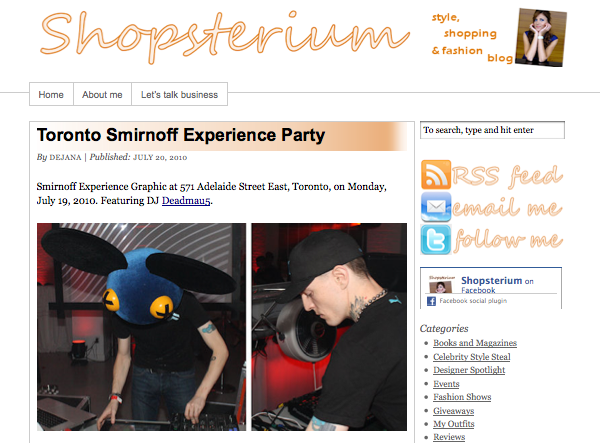Viewport: 600px width, 443px height.
Task: Open the Deadmau5 mouse helmet photo
Action: [x=142, y=327]
